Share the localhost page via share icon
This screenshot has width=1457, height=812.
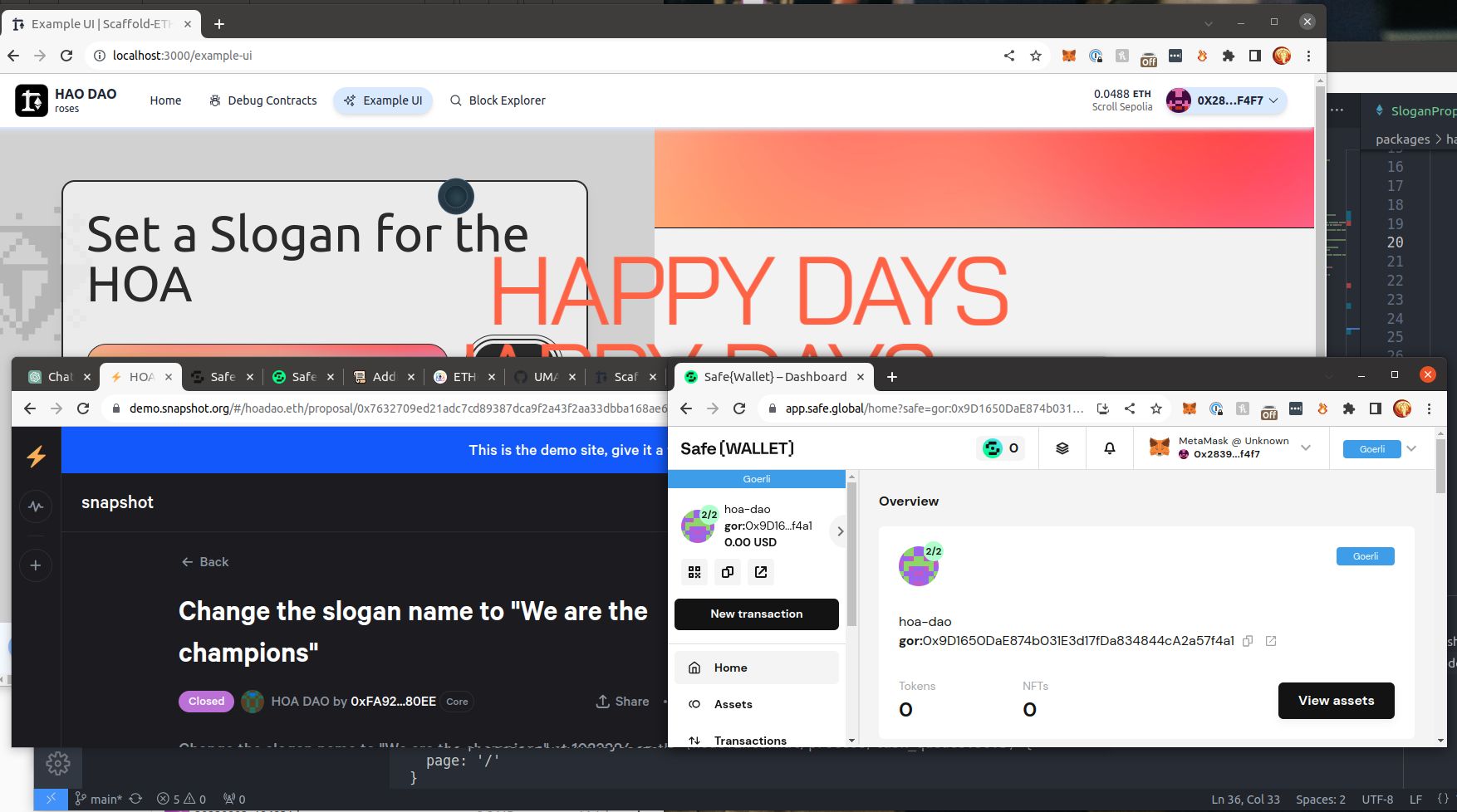[1009, 56]
